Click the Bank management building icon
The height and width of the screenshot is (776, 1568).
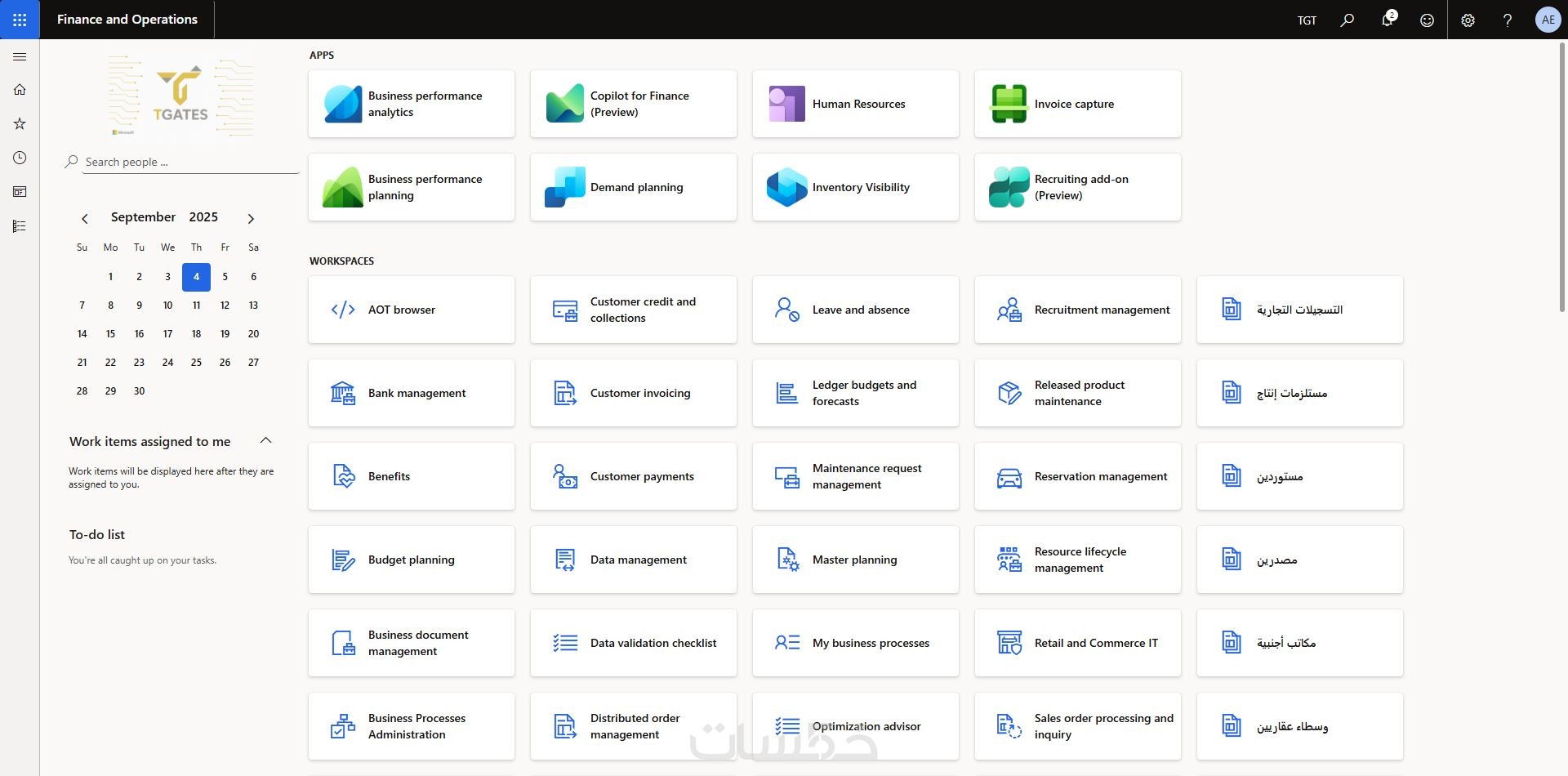click(343, 393)
